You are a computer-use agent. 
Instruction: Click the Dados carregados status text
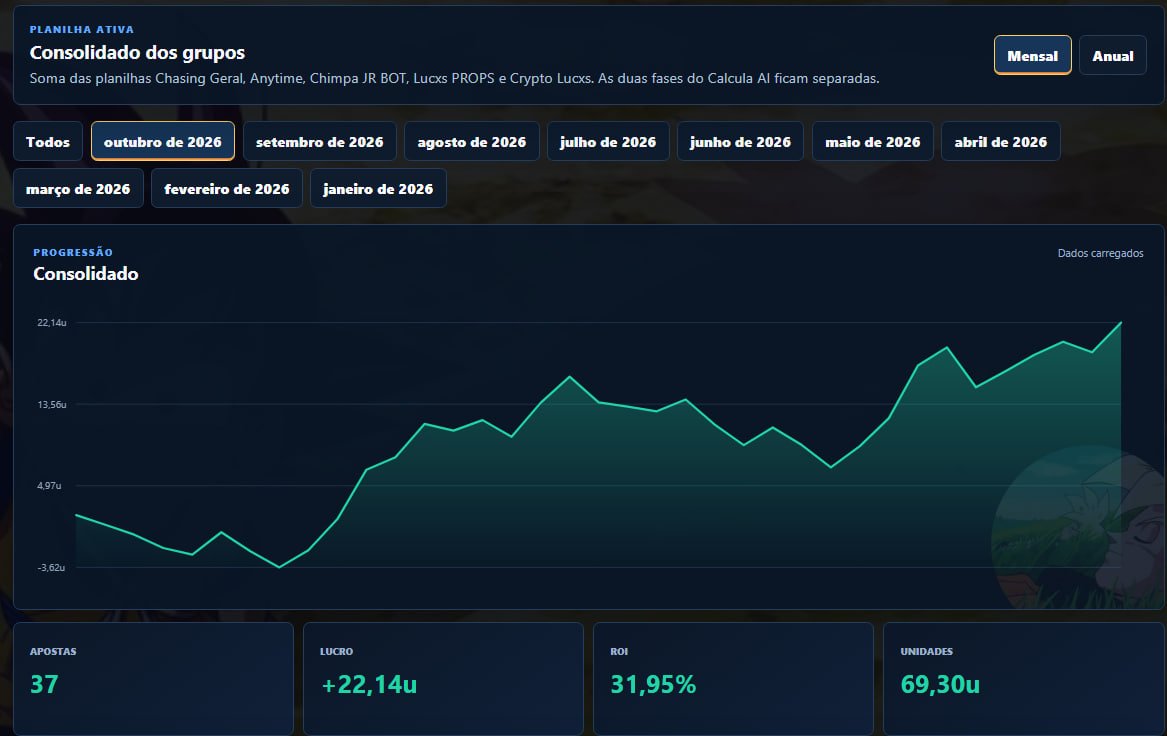pyautogui.click(x=1100, y=253)
